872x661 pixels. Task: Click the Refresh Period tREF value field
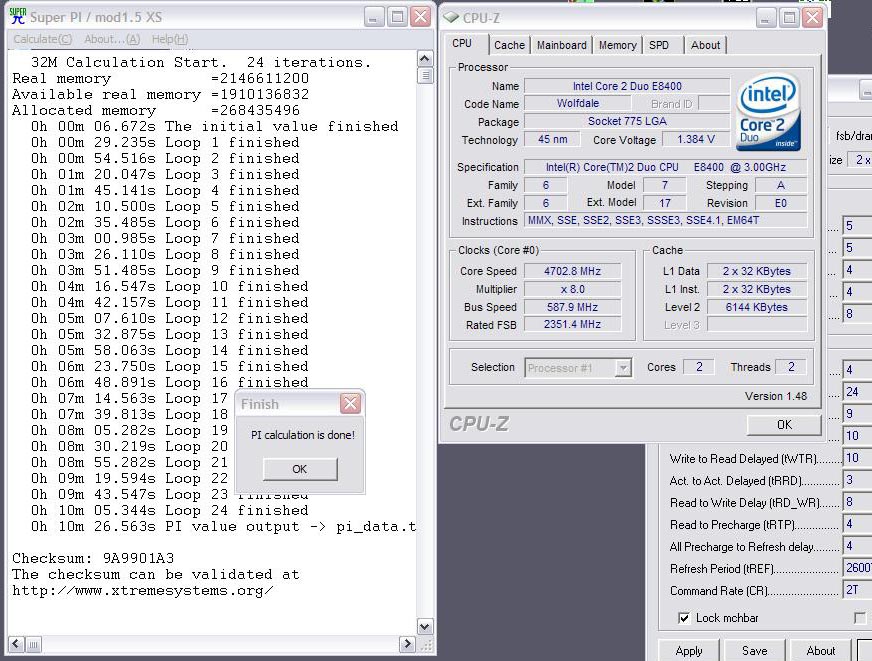pos(857,568)
